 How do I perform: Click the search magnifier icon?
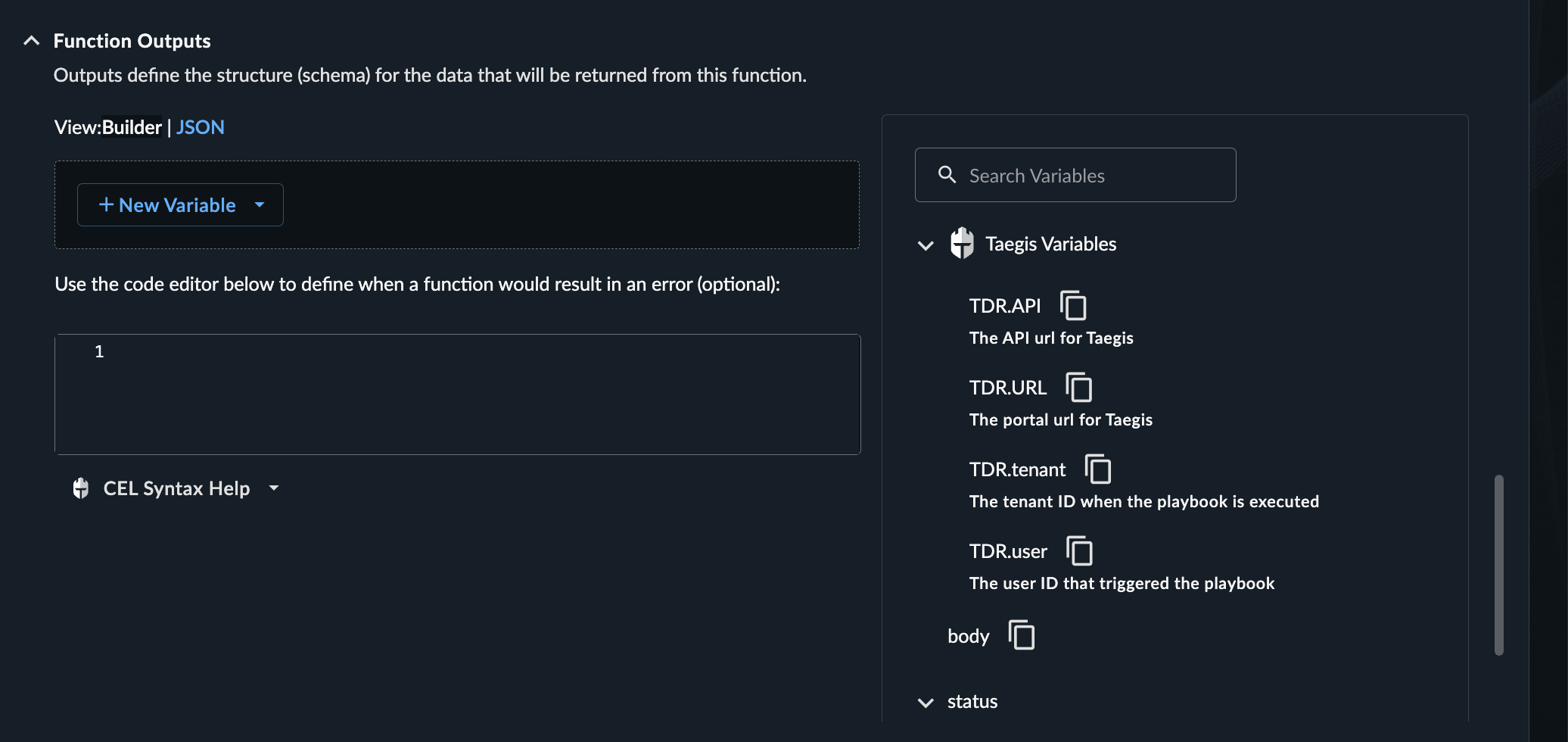pyautogui.click(x=947, y=175)
